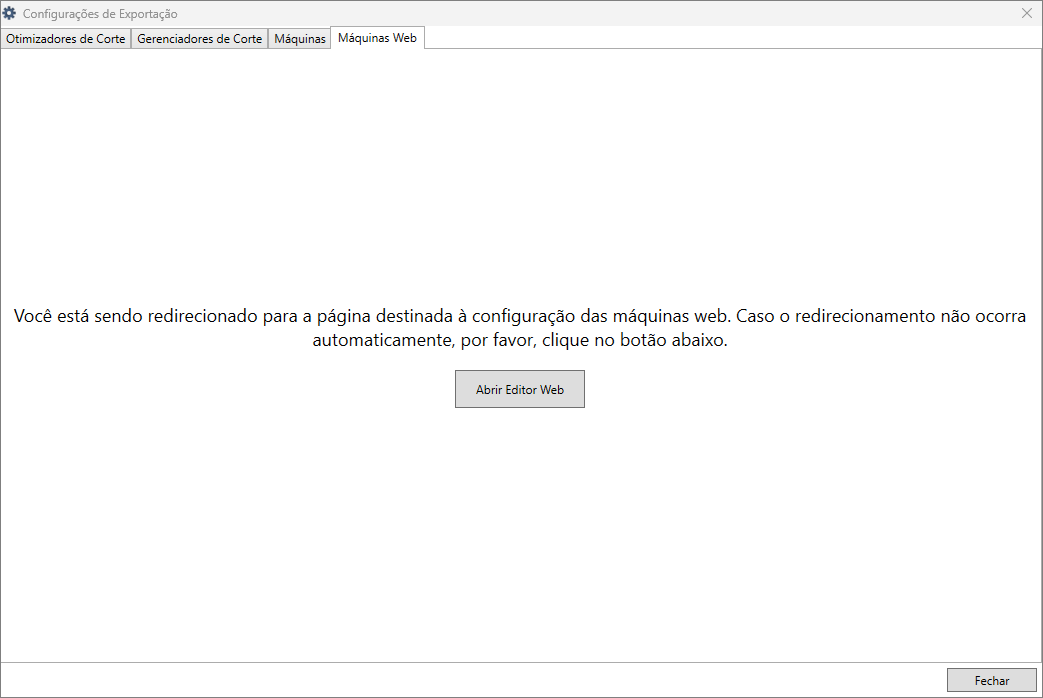This screenshot has width=1043, height=698.
Task: Select the Máquinas tab
Action: tap(299, 39)
